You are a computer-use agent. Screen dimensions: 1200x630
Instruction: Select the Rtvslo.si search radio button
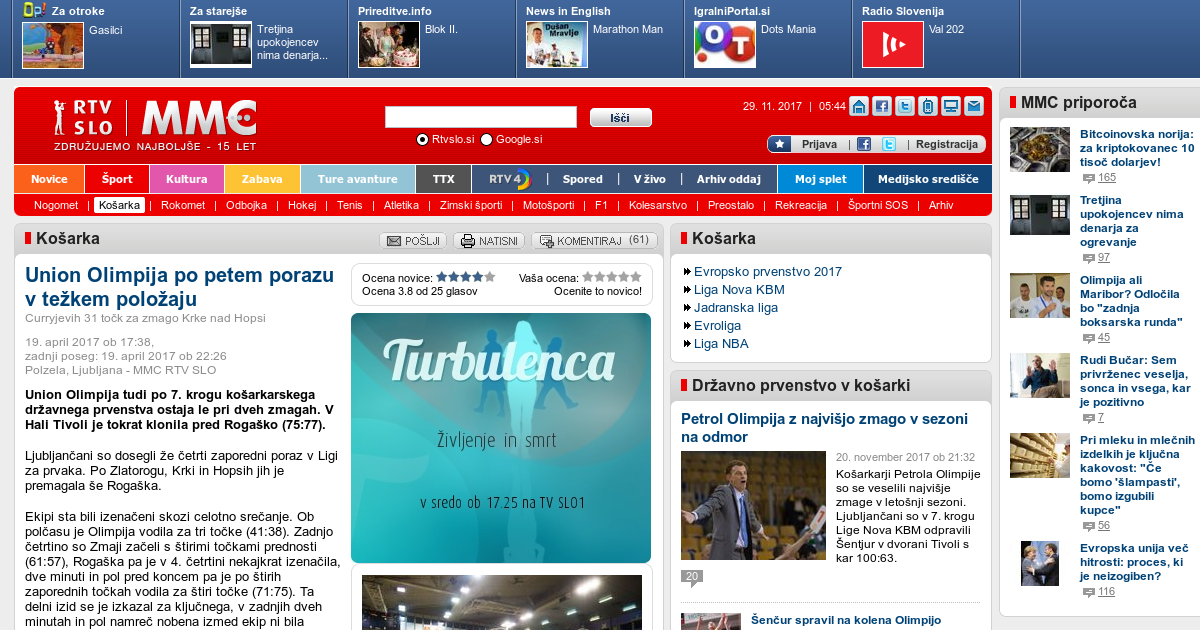click(x=422, y=139)
